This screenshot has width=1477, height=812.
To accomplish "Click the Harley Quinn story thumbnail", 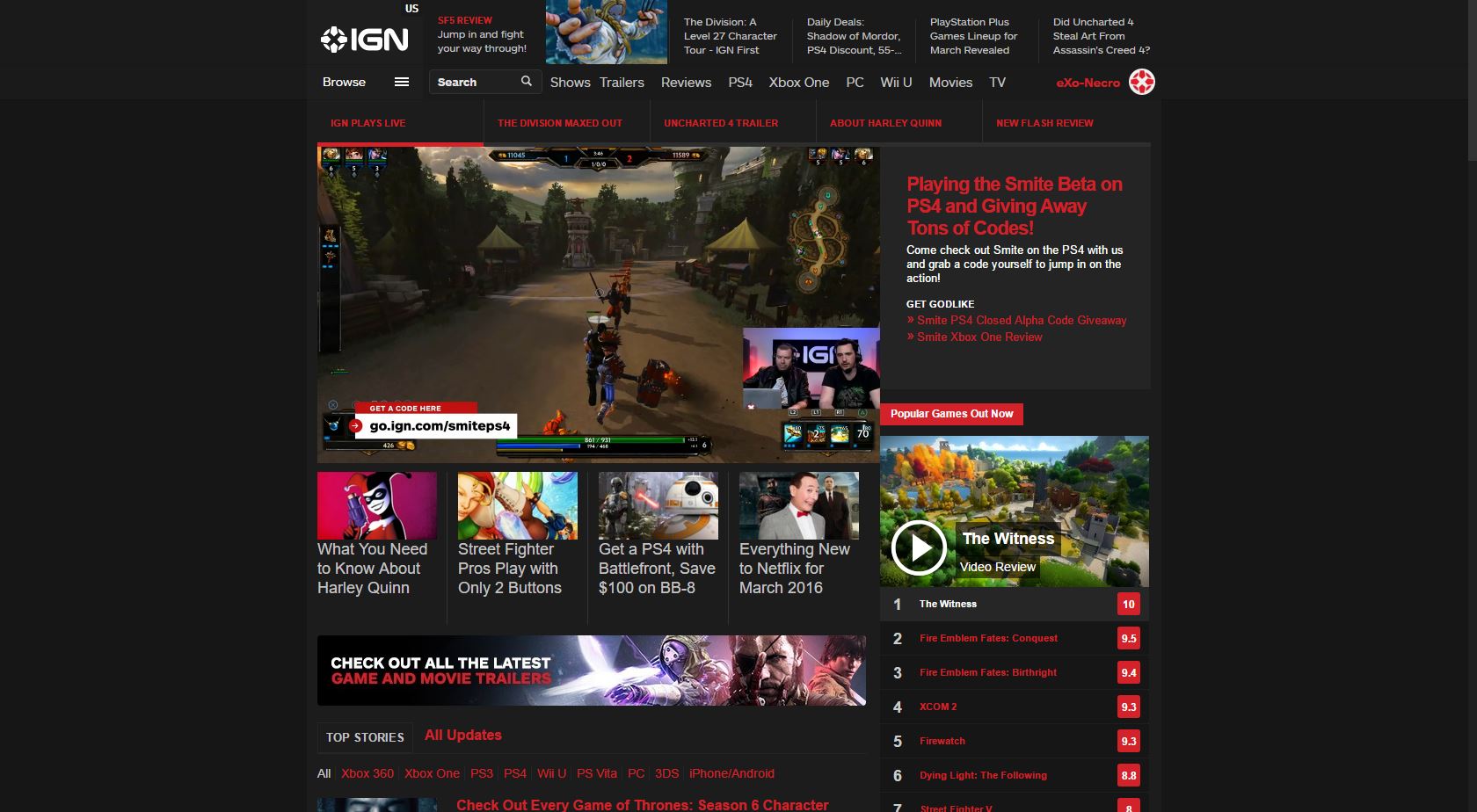I will click(x=376, y=505).
